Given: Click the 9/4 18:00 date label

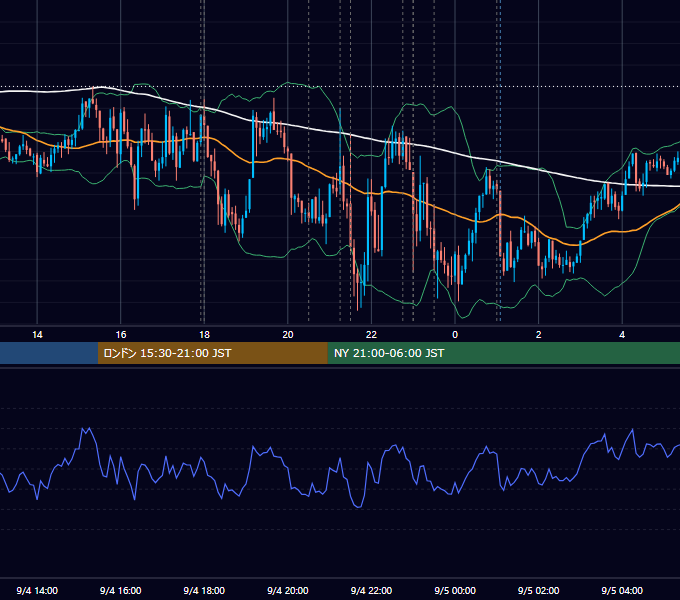Looking at the screenshot, I should coord(204,590).
